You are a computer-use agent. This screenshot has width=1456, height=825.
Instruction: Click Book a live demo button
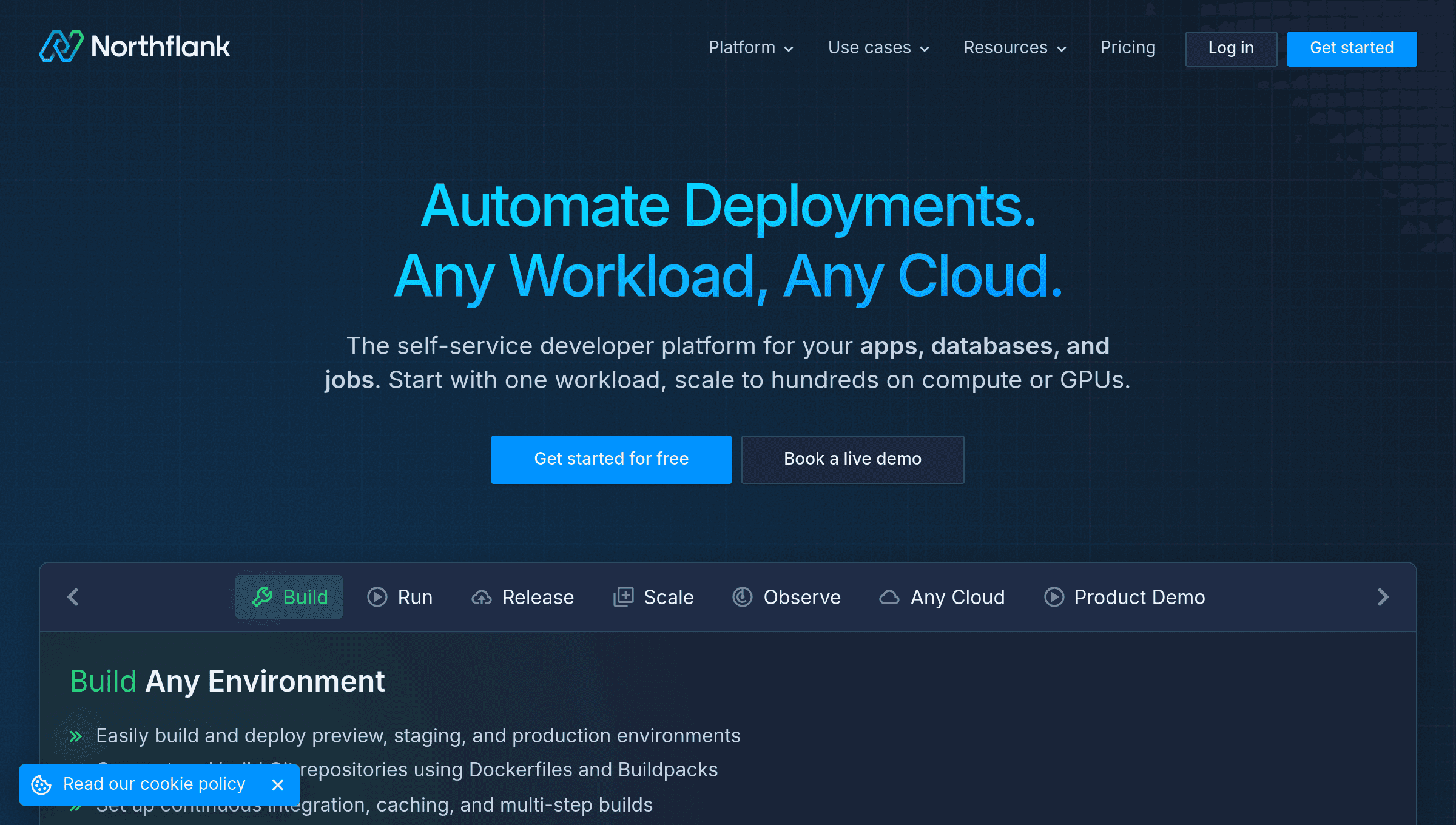click(x=852, y=459)
